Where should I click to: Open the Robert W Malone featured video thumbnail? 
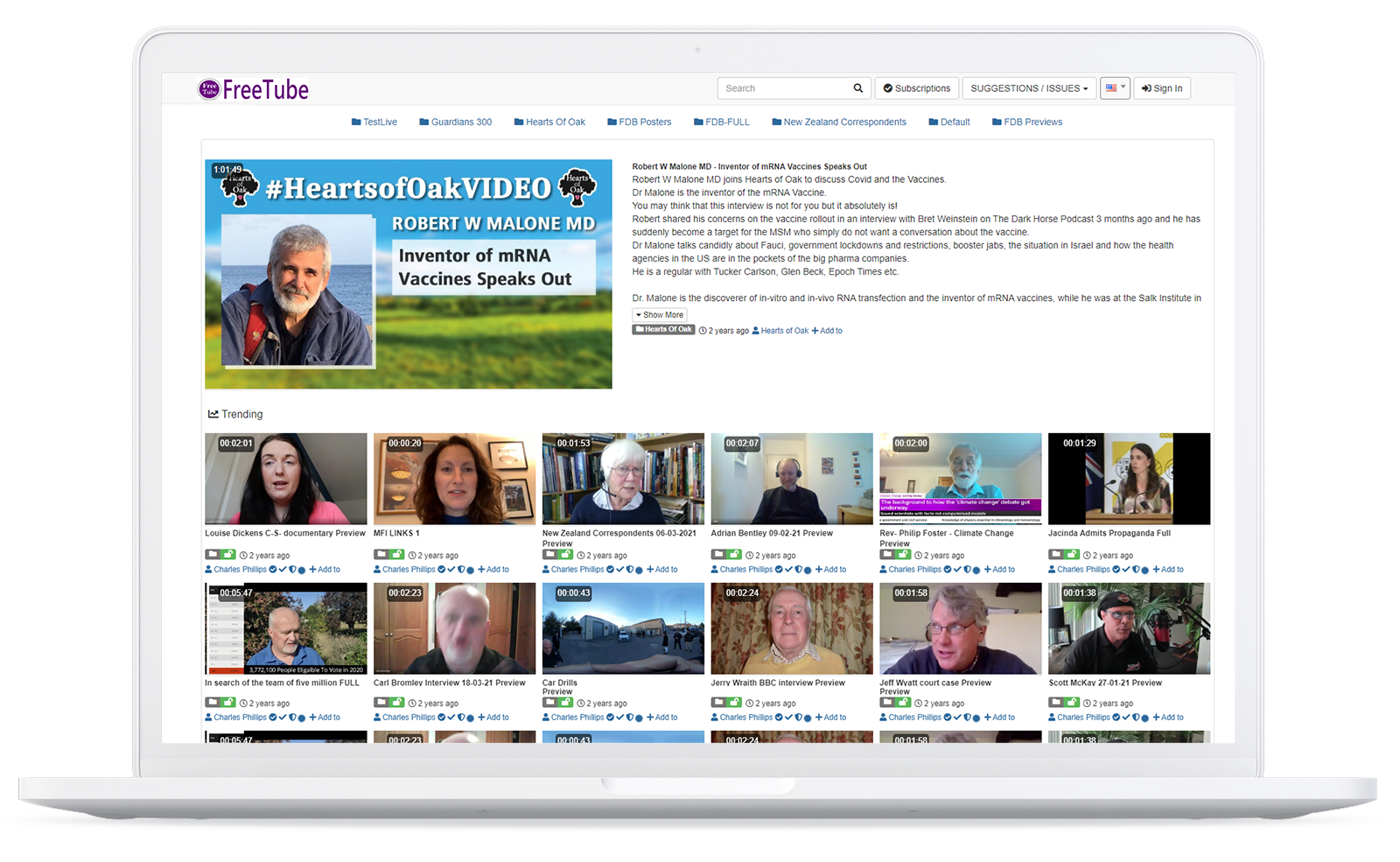(x=409, y=274)
